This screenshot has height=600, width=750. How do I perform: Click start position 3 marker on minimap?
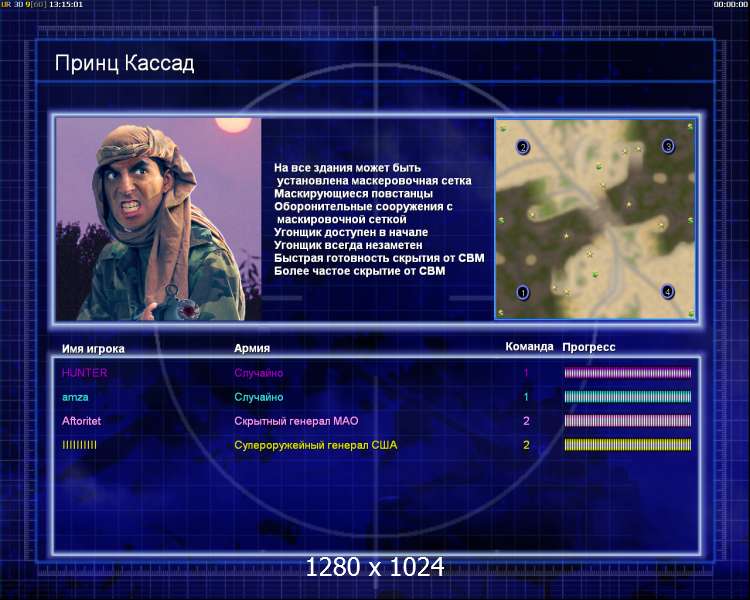668,146
